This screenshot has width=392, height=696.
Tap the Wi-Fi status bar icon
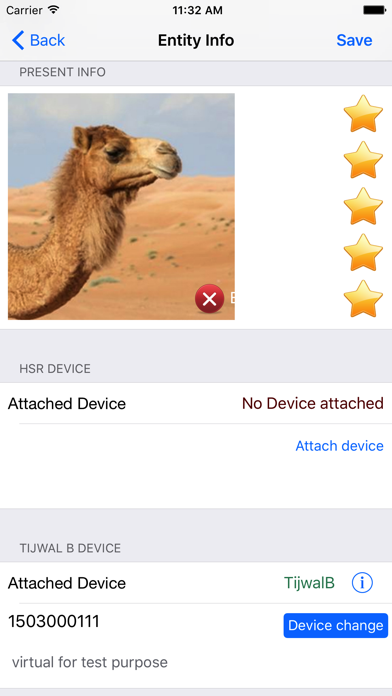[54, 9]
